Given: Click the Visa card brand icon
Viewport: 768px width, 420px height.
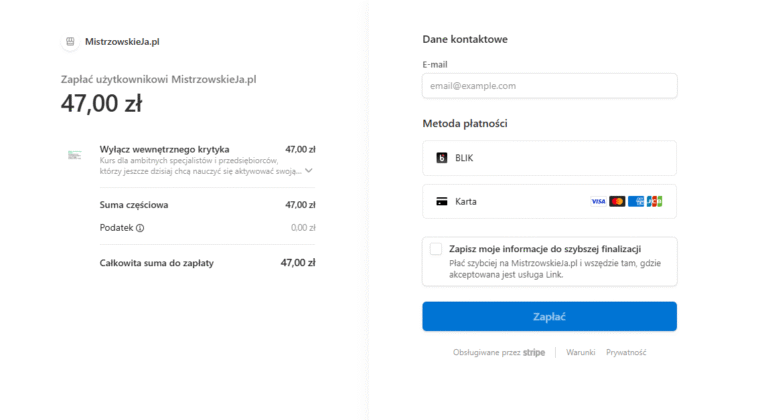Looking at the screenshot, I should [x=598, y=201].
